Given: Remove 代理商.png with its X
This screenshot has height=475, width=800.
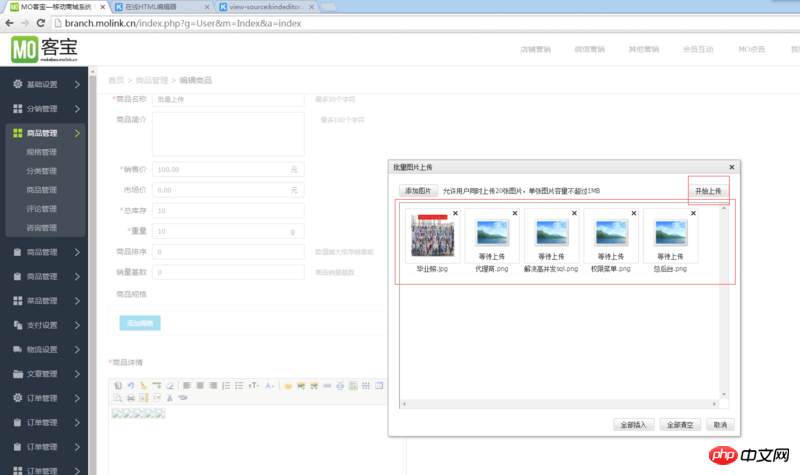Looking at the screenshot, I should pos(515,213).
